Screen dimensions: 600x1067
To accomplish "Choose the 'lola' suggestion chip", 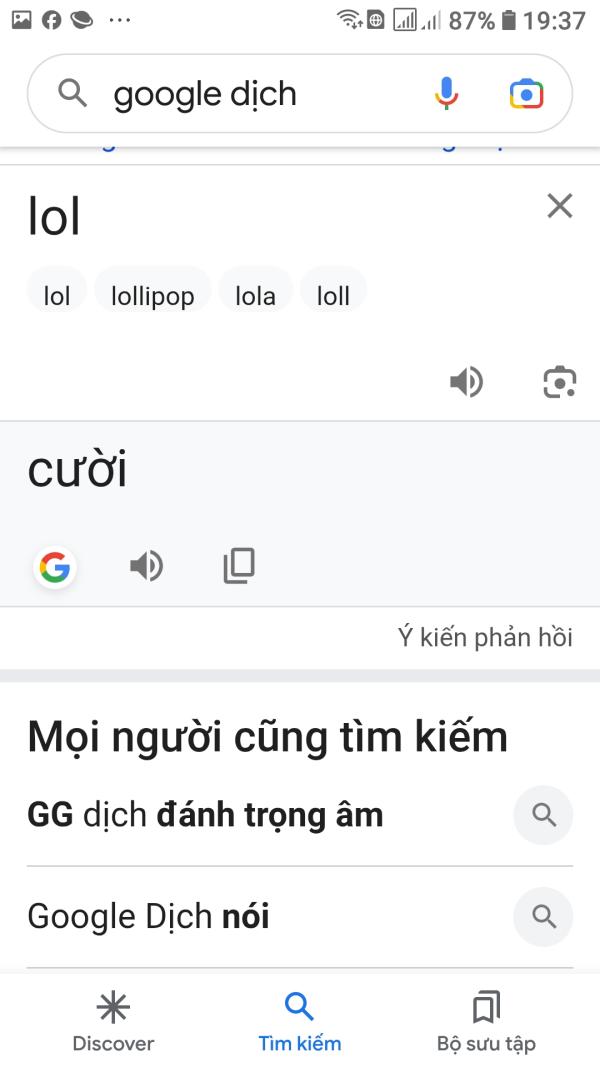I will pyautogui.click(x=255, y=296).
